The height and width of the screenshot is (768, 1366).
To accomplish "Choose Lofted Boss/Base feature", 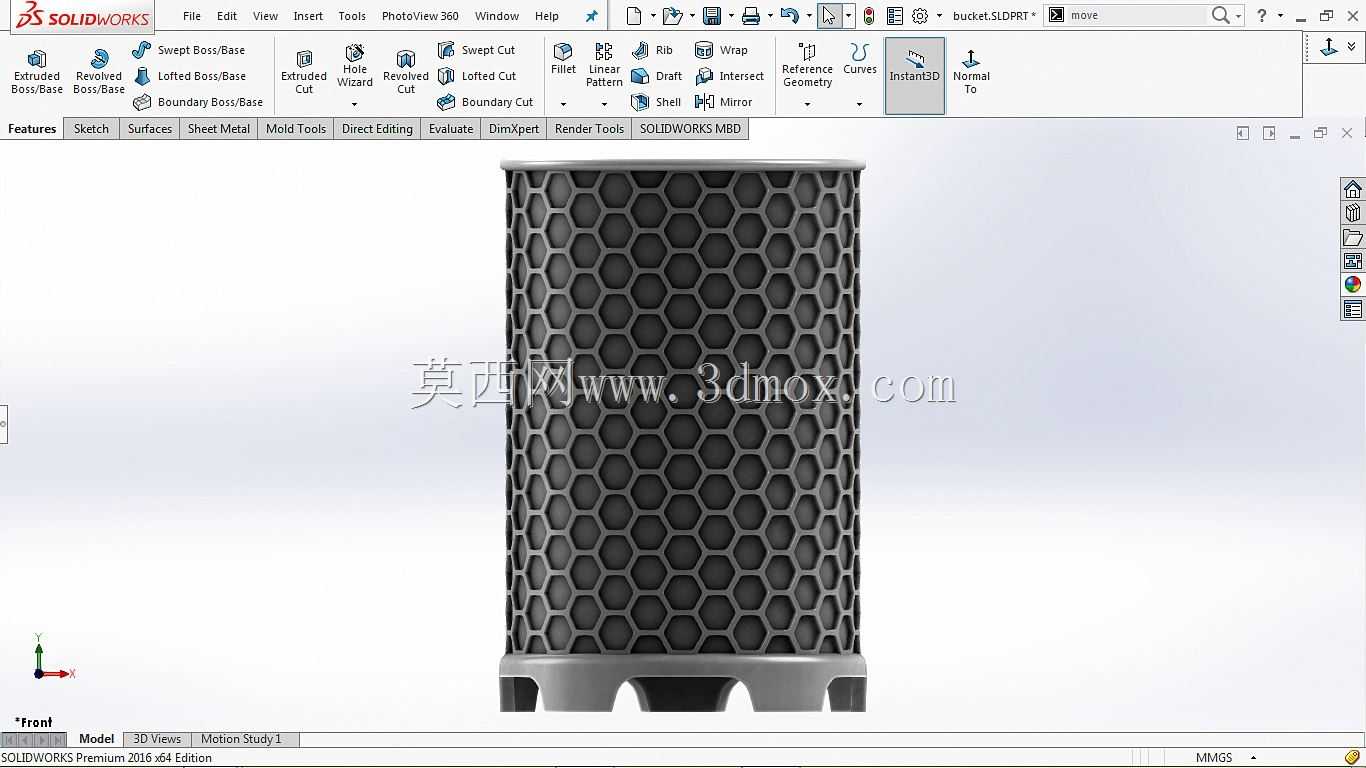I will (x=189, y=76).
